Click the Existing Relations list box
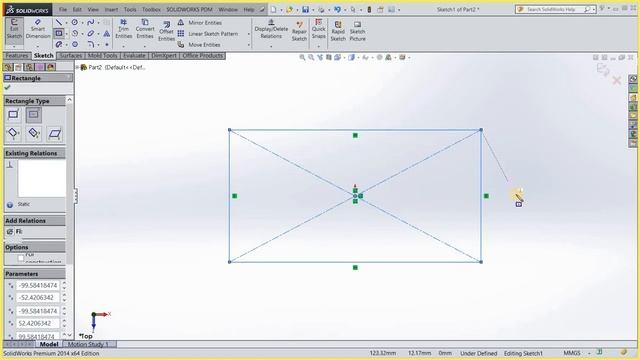This screenshot has height=360, width=640. pos(42,178)
